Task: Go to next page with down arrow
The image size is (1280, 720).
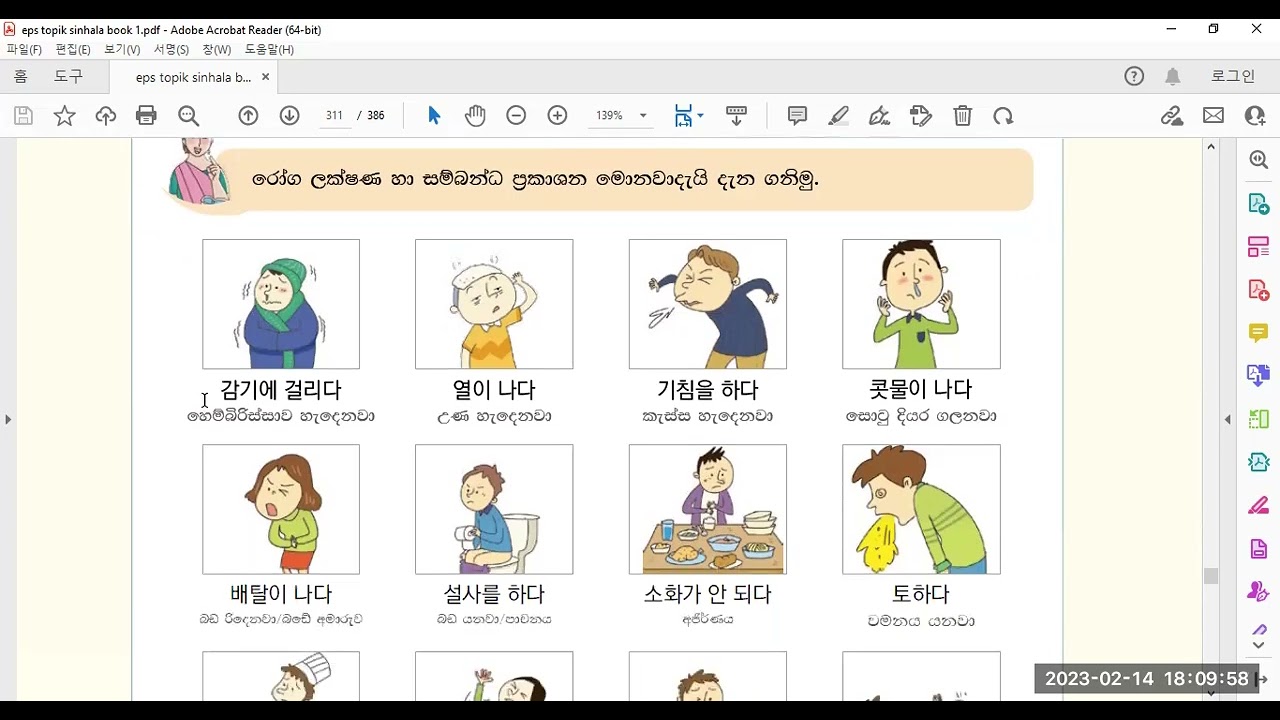Action: (x=289, y=116)
